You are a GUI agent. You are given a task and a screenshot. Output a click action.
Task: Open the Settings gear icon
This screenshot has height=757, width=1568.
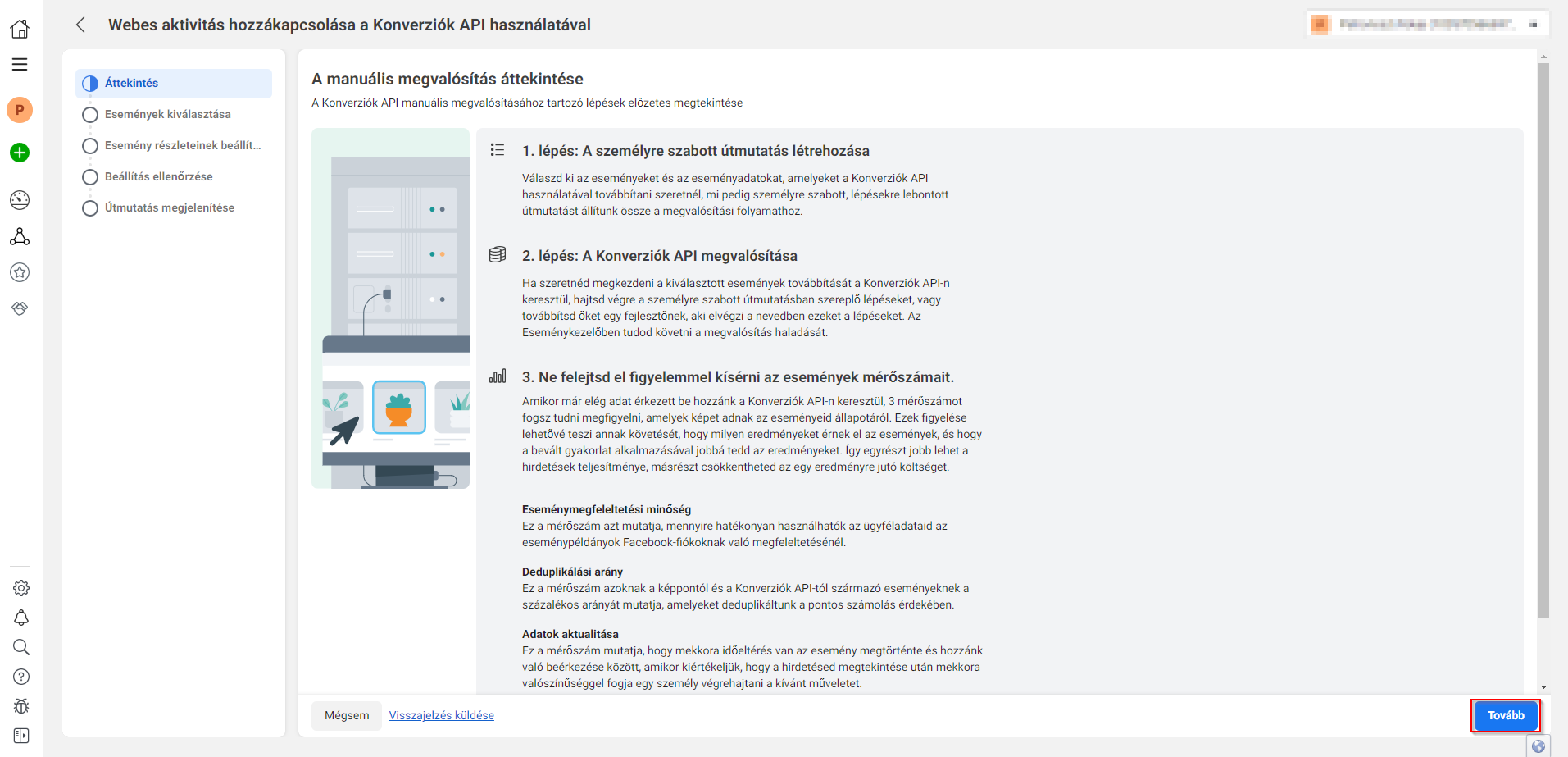pos(21,588)
